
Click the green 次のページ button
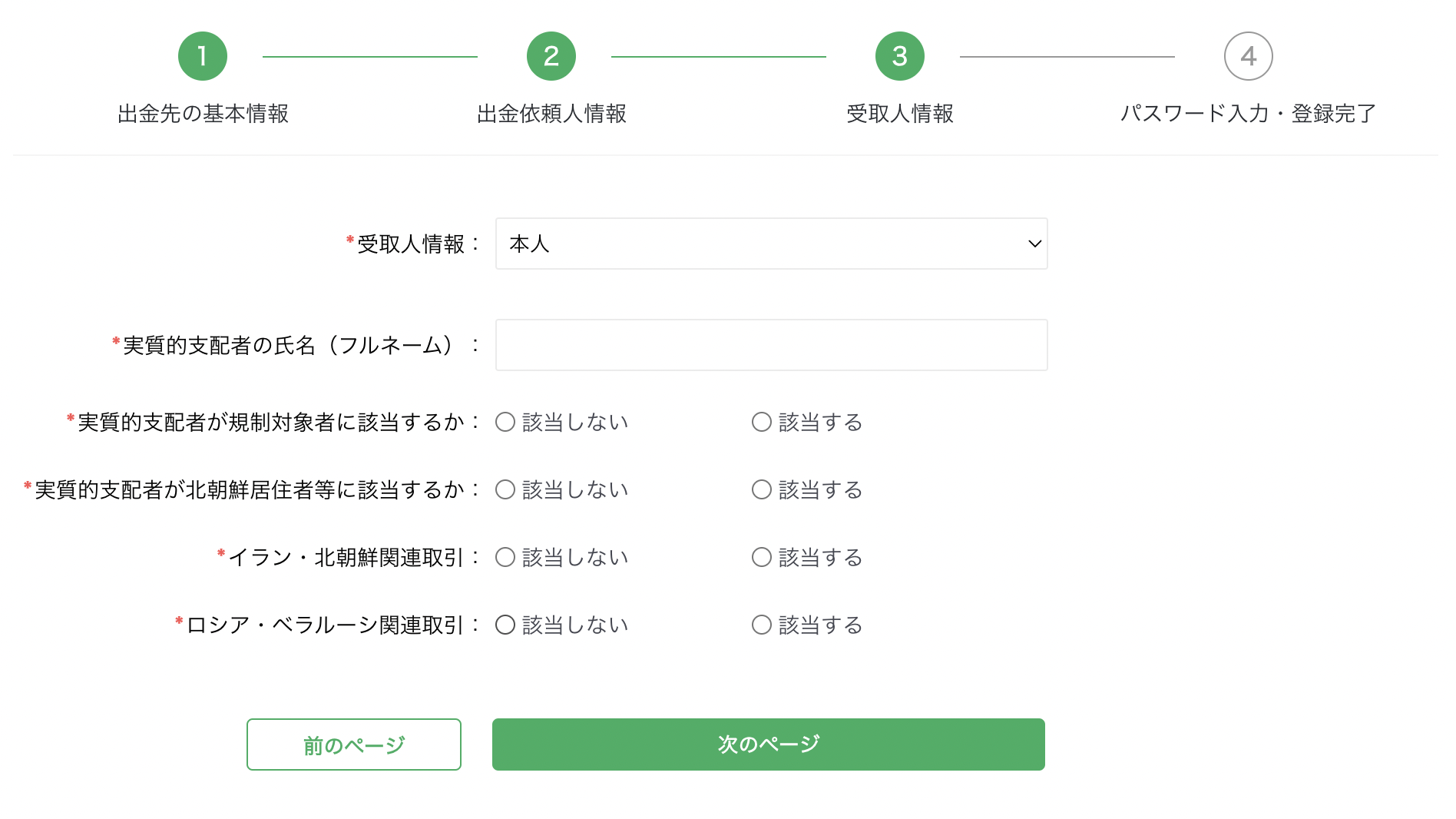(769, 744)
